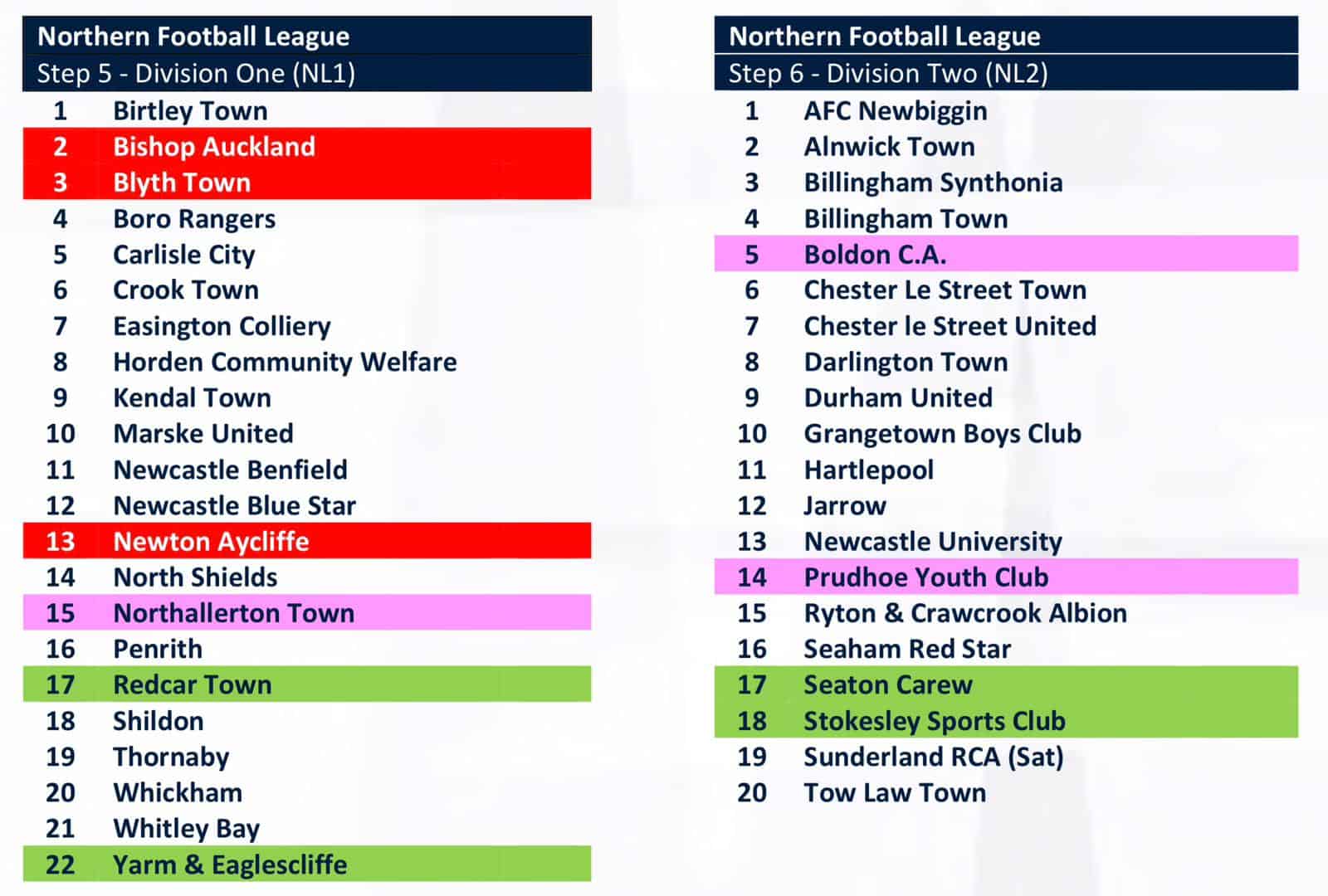This screenshot has height=896, width=1328.
Task: Select Horden Community Welfare
Action: (285, 362)
